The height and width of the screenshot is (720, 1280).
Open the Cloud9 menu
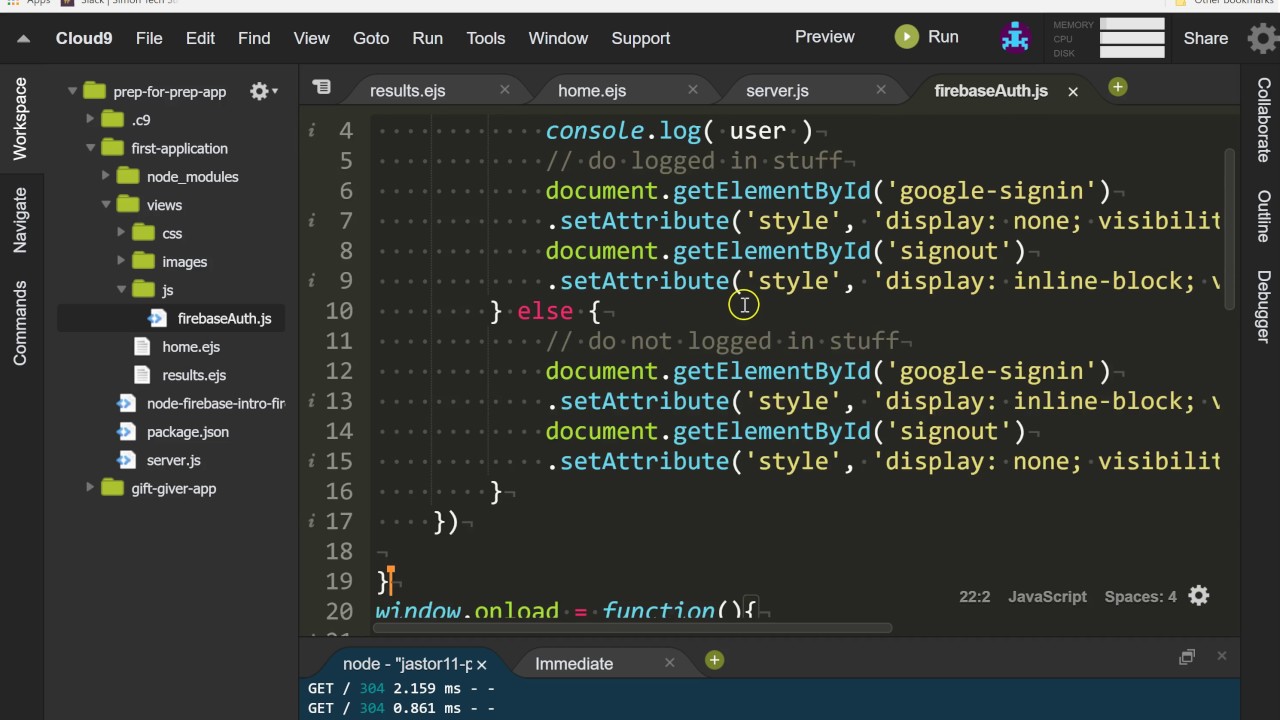[x=83, y=38]
